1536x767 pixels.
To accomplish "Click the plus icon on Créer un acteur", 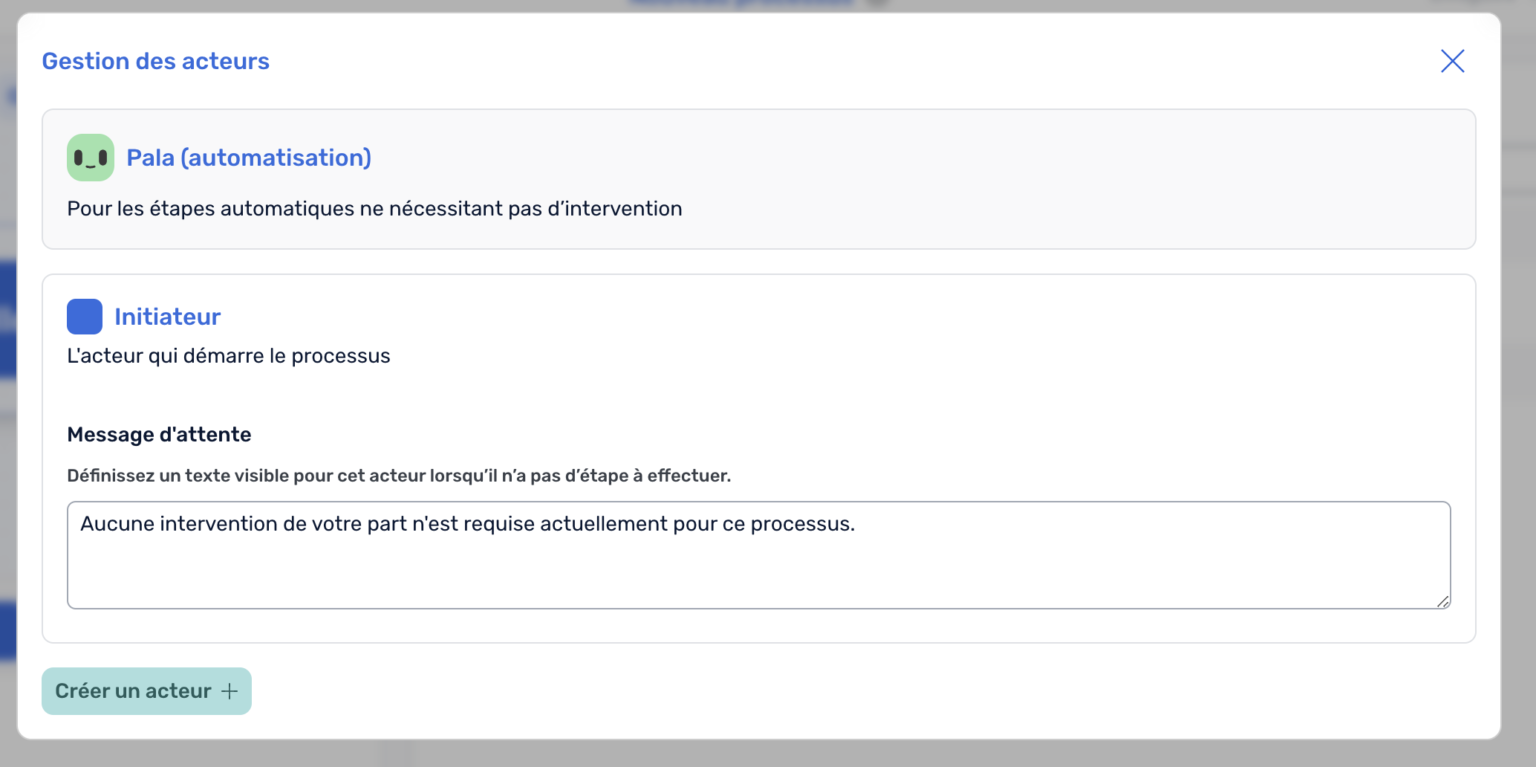I will (x=229, y=691).
